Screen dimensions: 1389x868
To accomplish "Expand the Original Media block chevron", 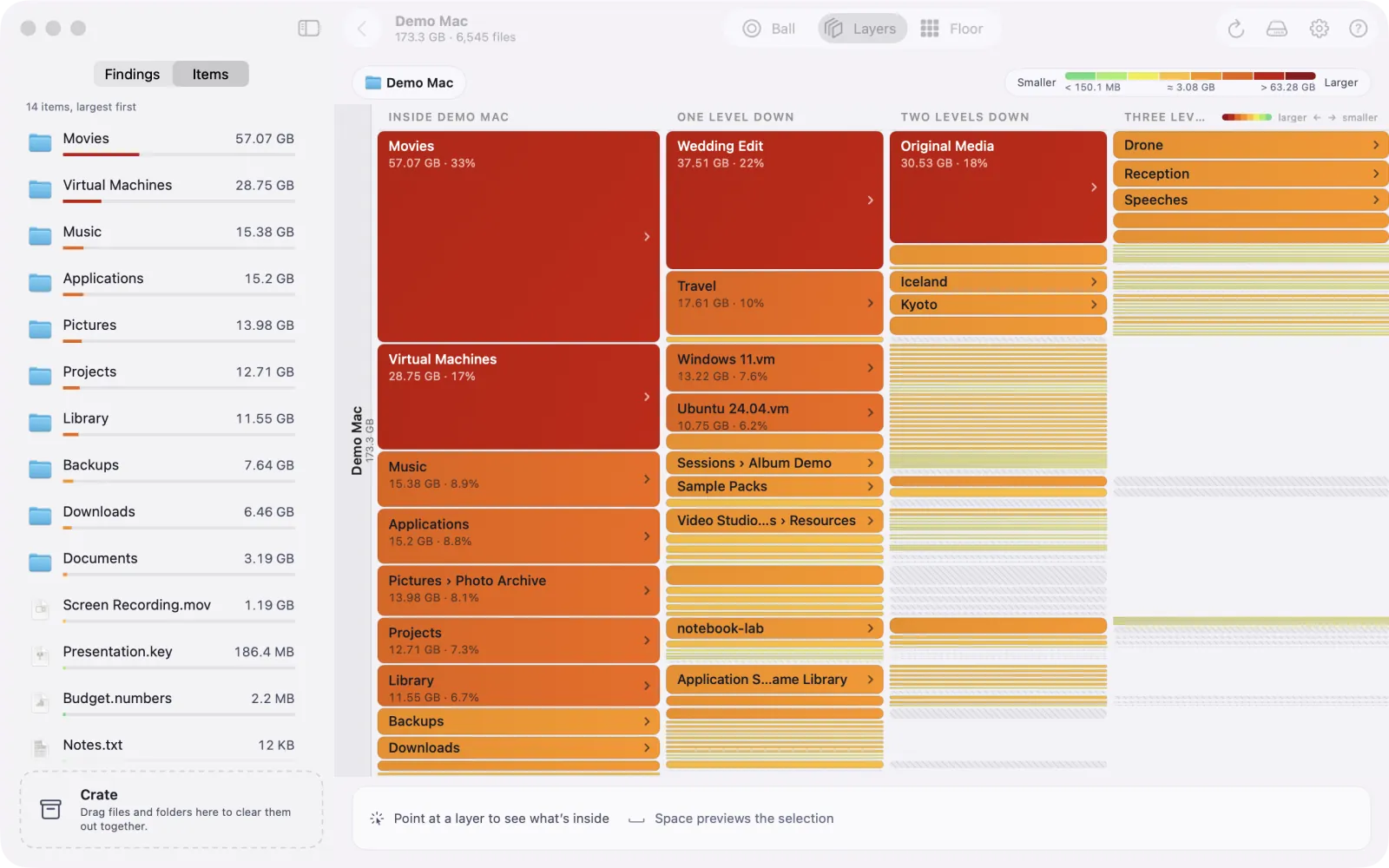I will click(x=1093, y=187).
